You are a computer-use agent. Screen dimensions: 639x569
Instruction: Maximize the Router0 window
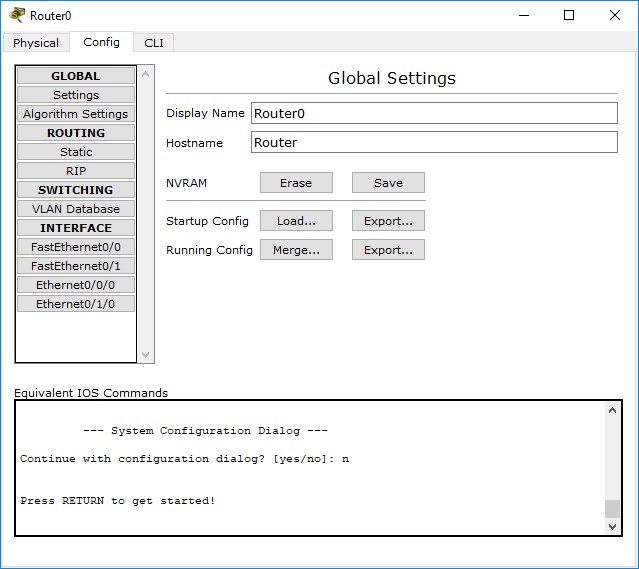(x=569, y=15)
